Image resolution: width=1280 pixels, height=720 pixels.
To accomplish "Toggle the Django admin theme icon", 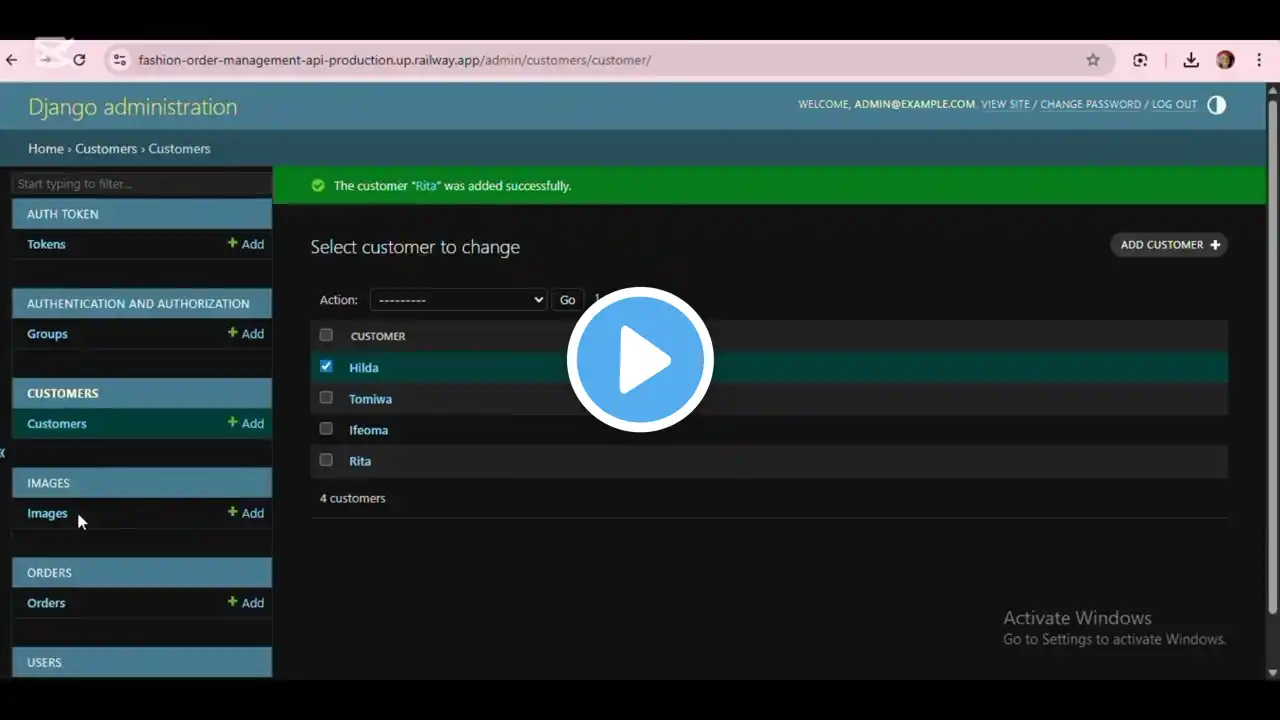I will coord(1216,105).
